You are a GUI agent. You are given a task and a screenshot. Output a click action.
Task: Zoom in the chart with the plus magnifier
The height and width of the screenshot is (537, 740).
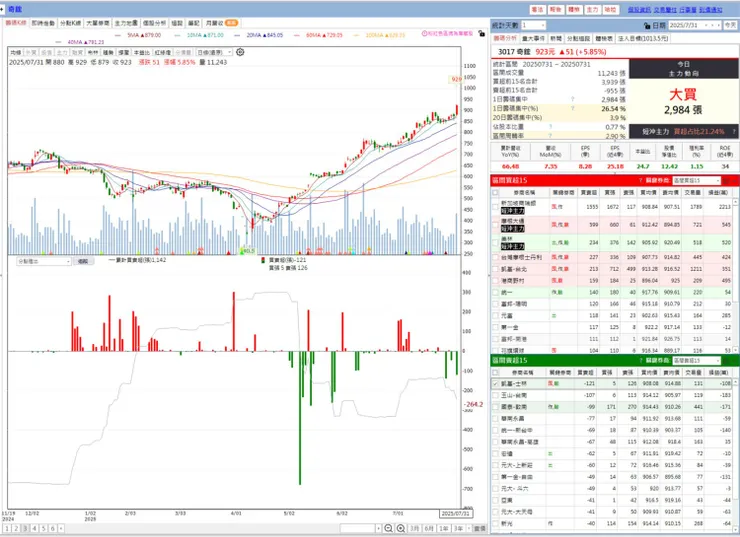(x=401, y=528)
